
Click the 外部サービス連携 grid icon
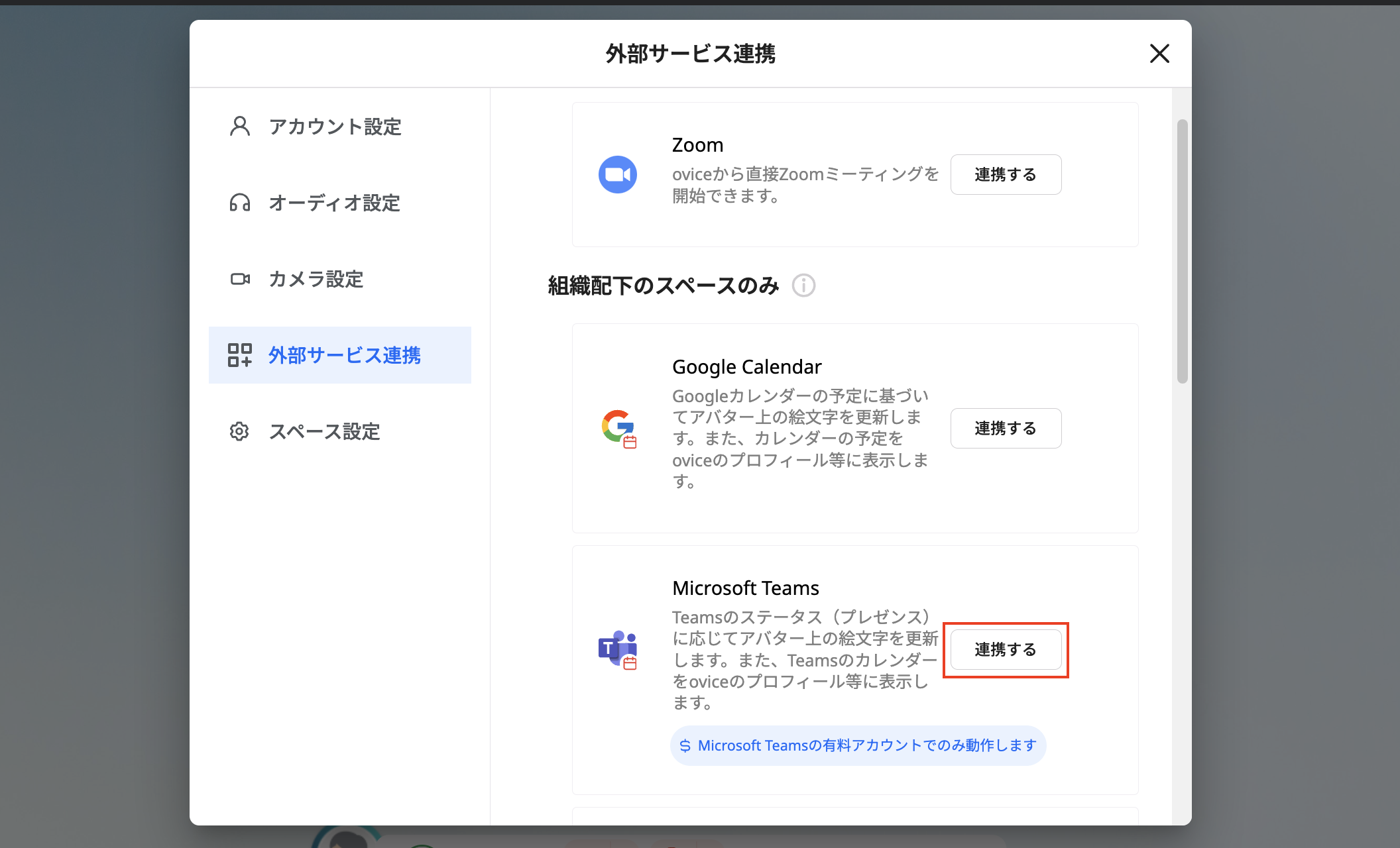coord(239,355)
